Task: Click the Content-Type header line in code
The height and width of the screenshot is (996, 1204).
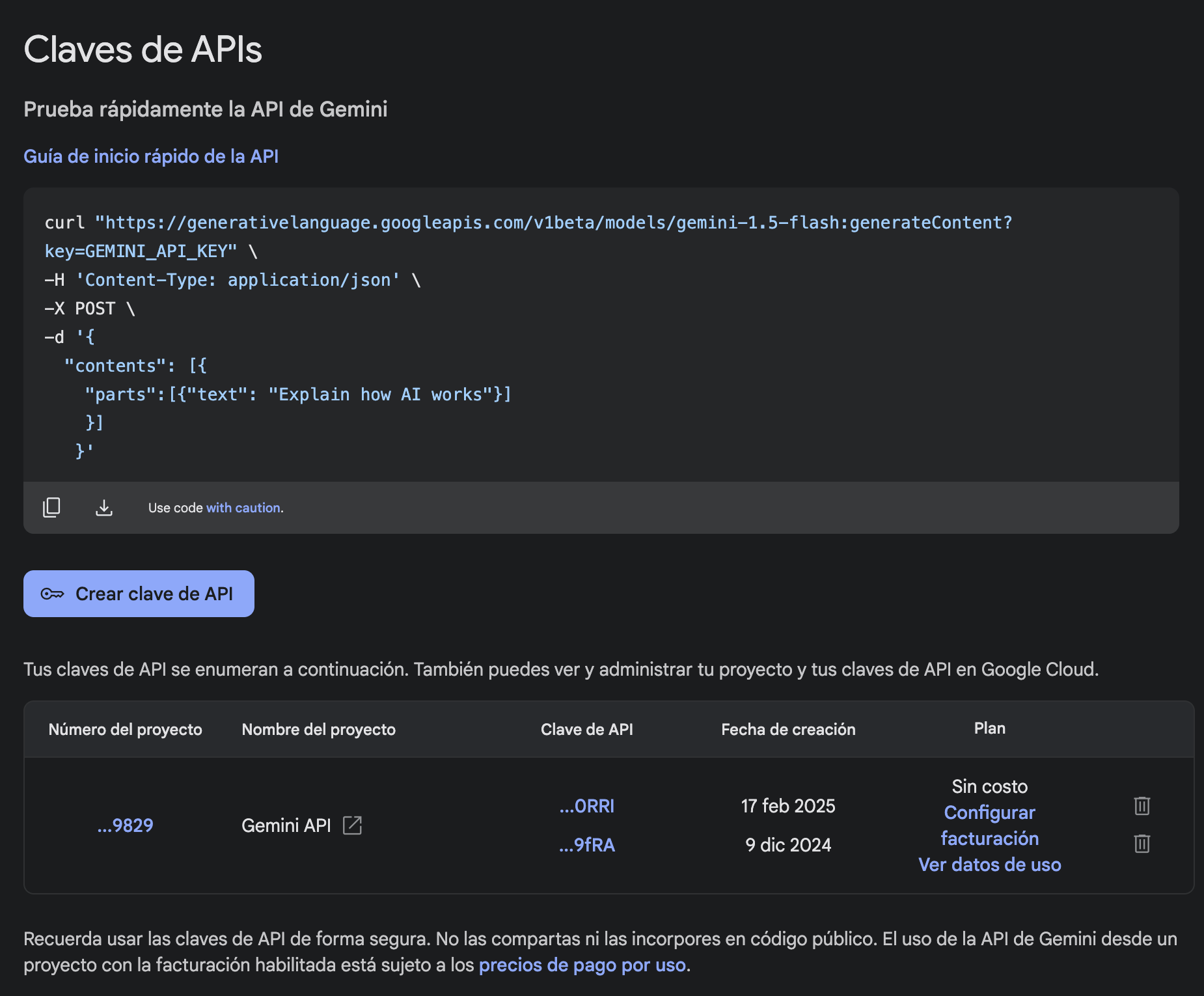Action: [233, 280]
